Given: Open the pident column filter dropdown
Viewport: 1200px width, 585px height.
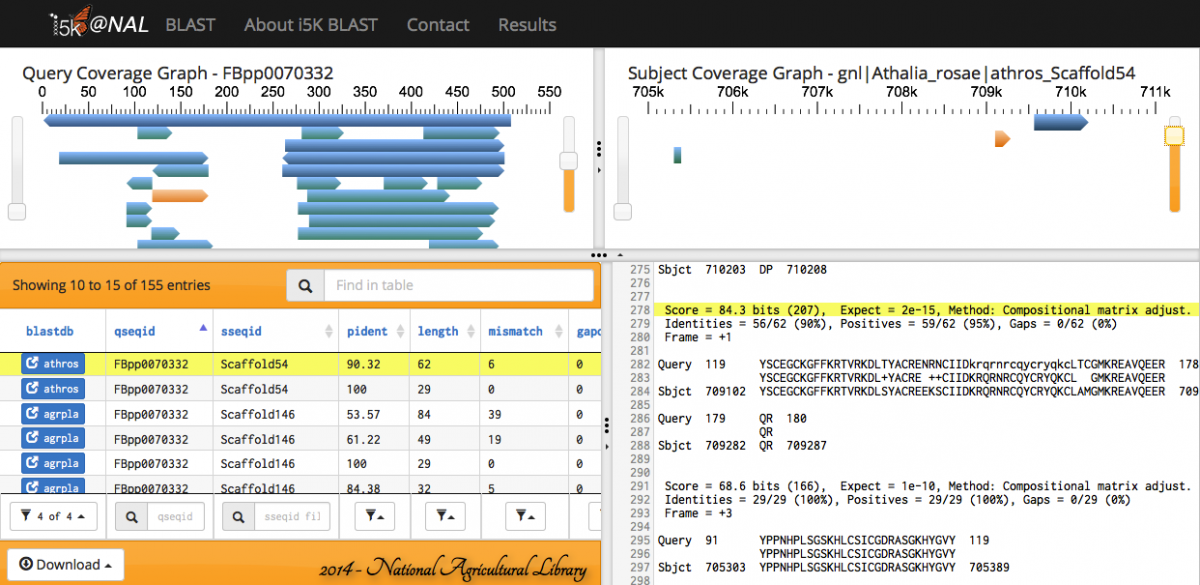Looking at the screenshot, I should coord(377,517).
